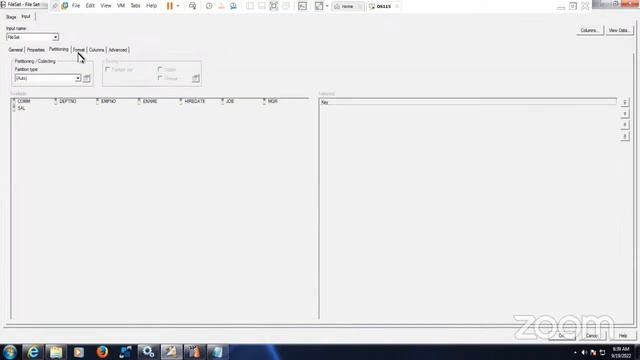Select the COMM column in Available list
The image size is (640, 360).
[x=24, y=101]
